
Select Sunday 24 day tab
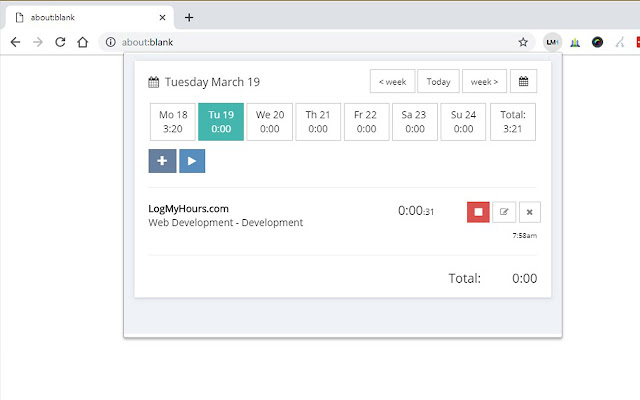tap(463, 122)
